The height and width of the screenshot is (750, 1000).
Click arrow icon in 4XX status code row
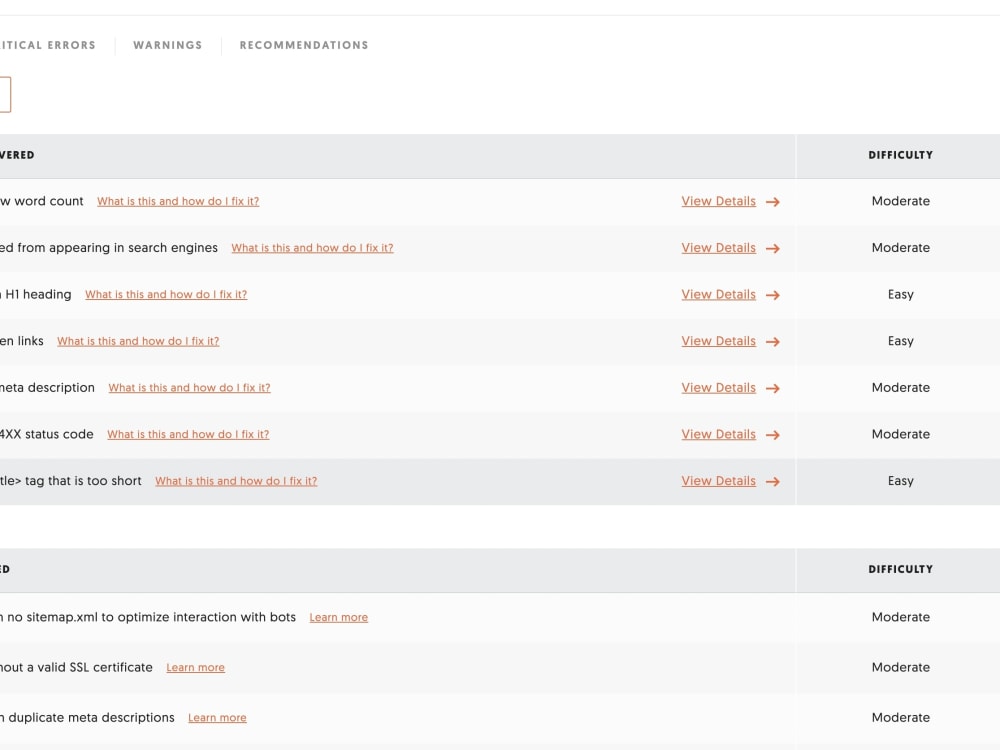click(x=773, y=434)
